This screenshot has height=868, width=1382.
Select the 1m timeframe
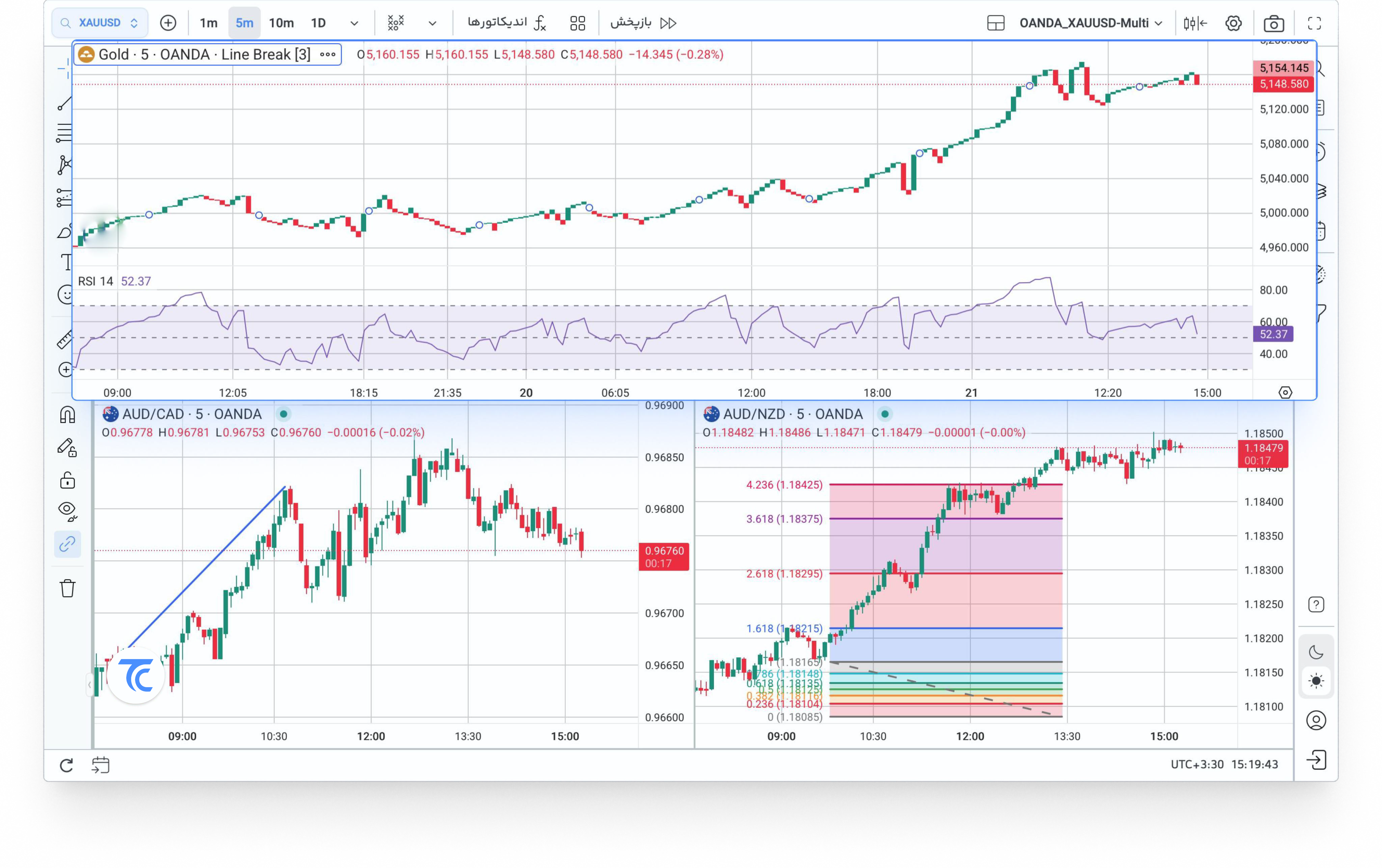pyautogui.click(x=208, y=24)
